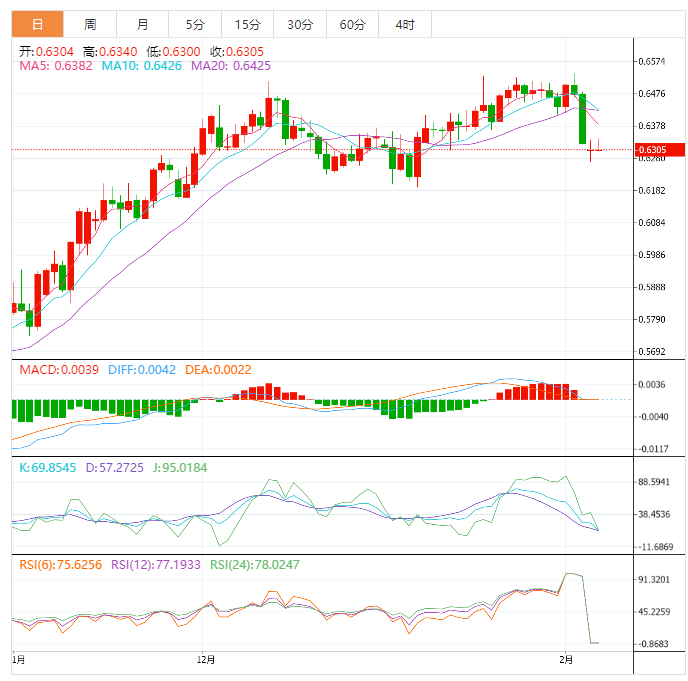Select the daily 日 chart tab
This screenshot has width=688, height=681.
pyautogui.click(x=38, y=25)
